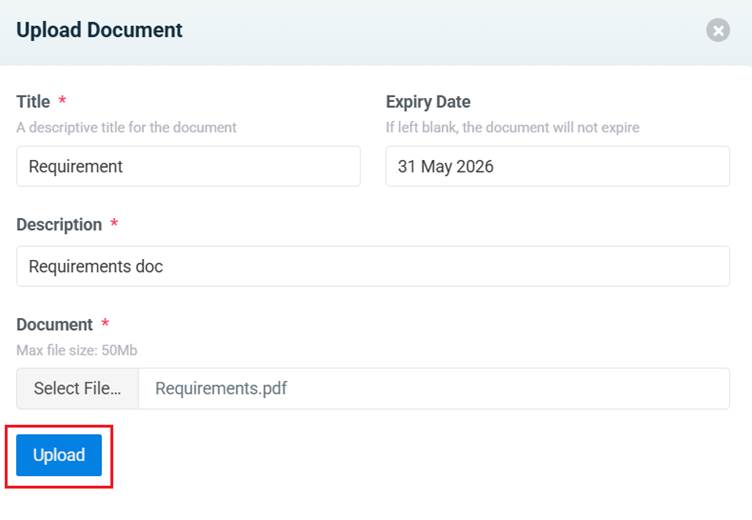Click the 'If left blank' expiry hint
This screenshot has width=752, height=520.
tap(512, 128)
